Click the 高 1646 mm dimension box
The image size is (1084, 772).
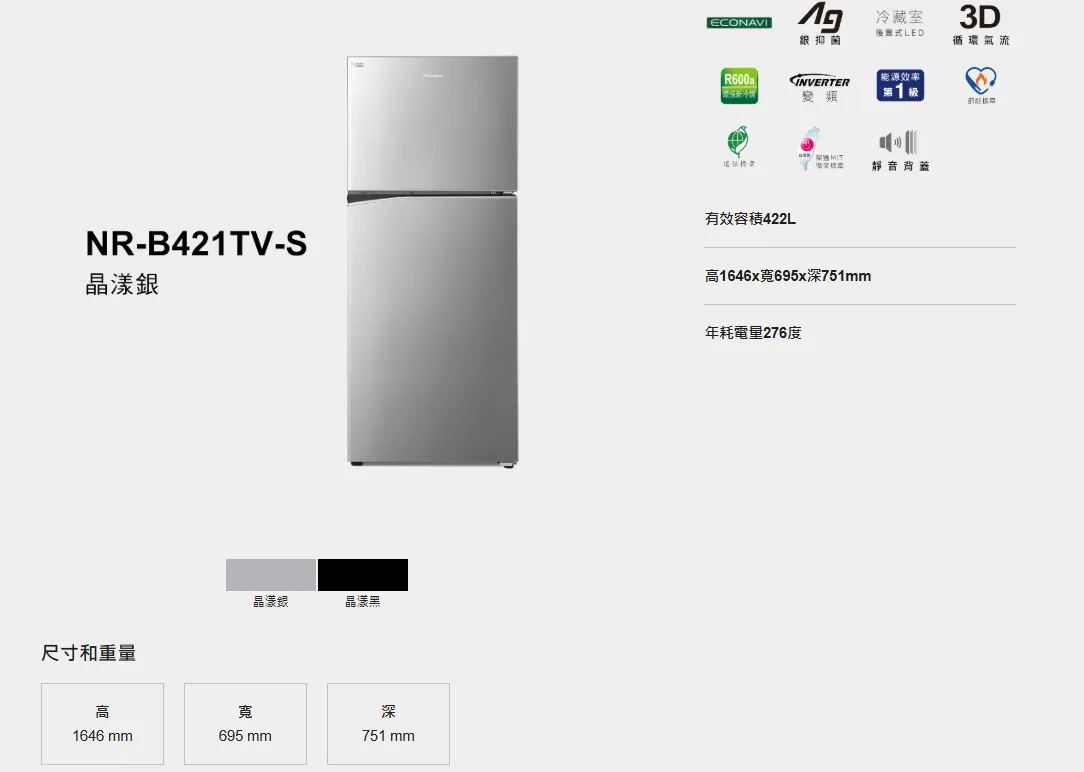[x=102, y=724]
